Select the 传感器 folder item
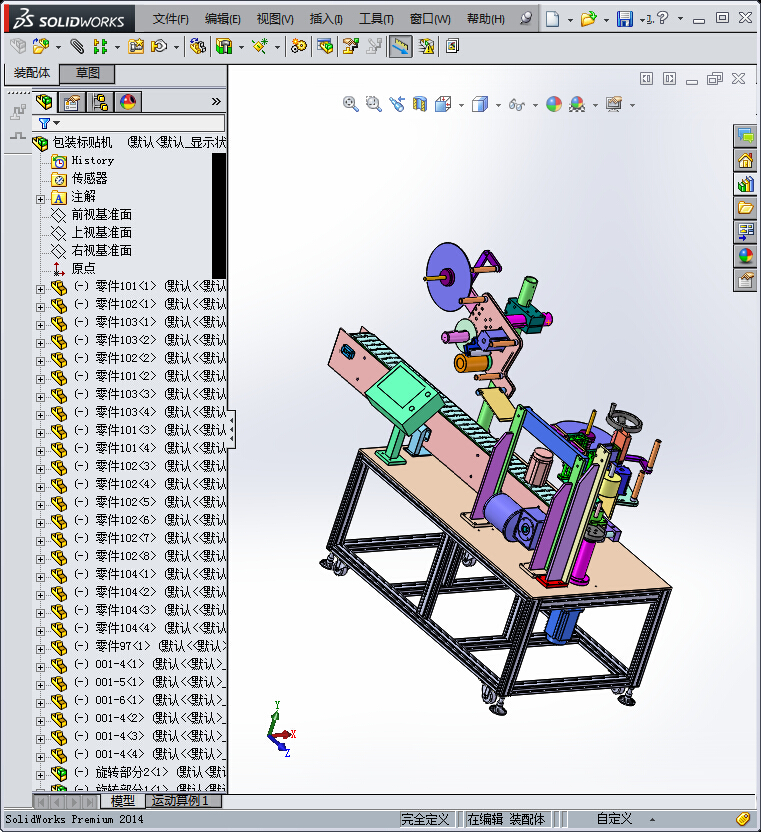Image resolution: width=761 pixels, height=832 pixels. pyautogui.click(x=89, y=178)
